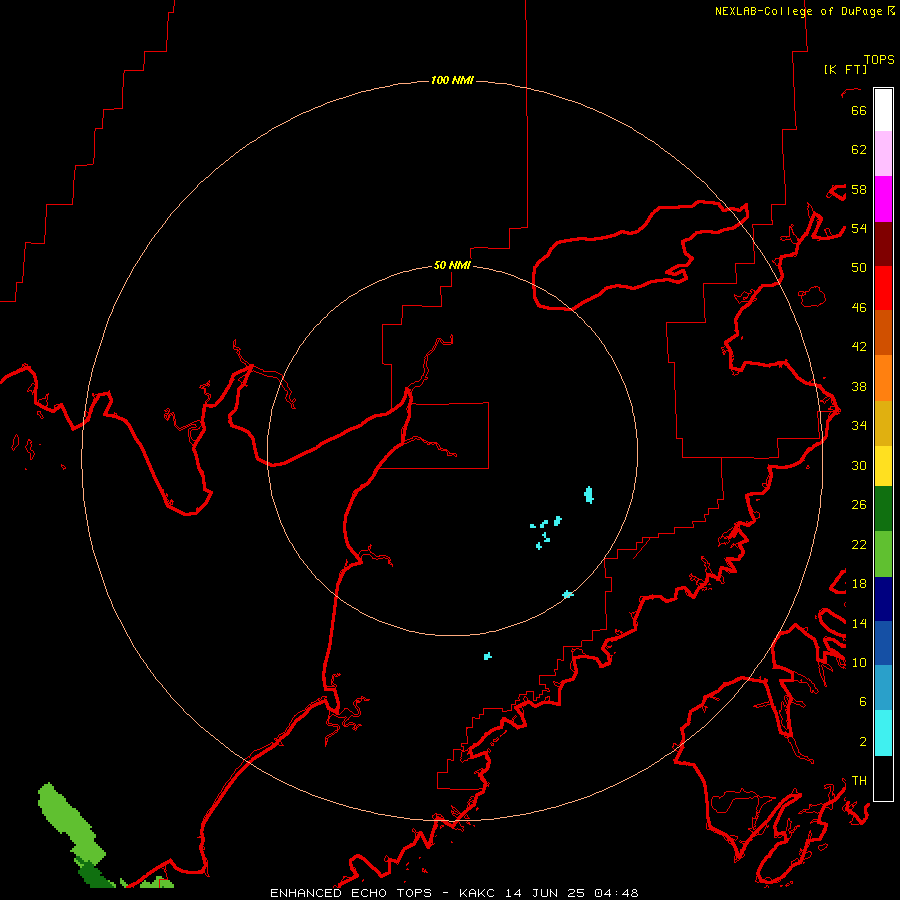The width and height of the screenshot is (900, 900).
Task: Click the '100 NMI' range ring label
Action: click(x=452, y=80)
